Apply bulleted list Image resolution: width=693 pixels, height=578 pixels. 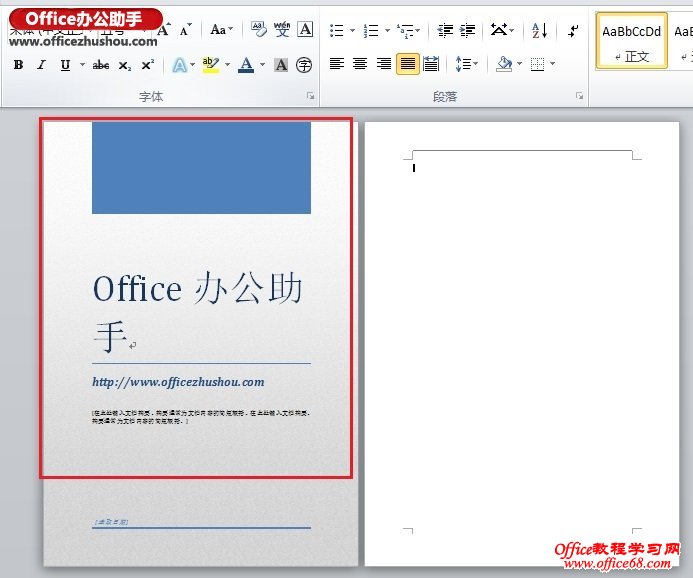[x=337, y=30]
